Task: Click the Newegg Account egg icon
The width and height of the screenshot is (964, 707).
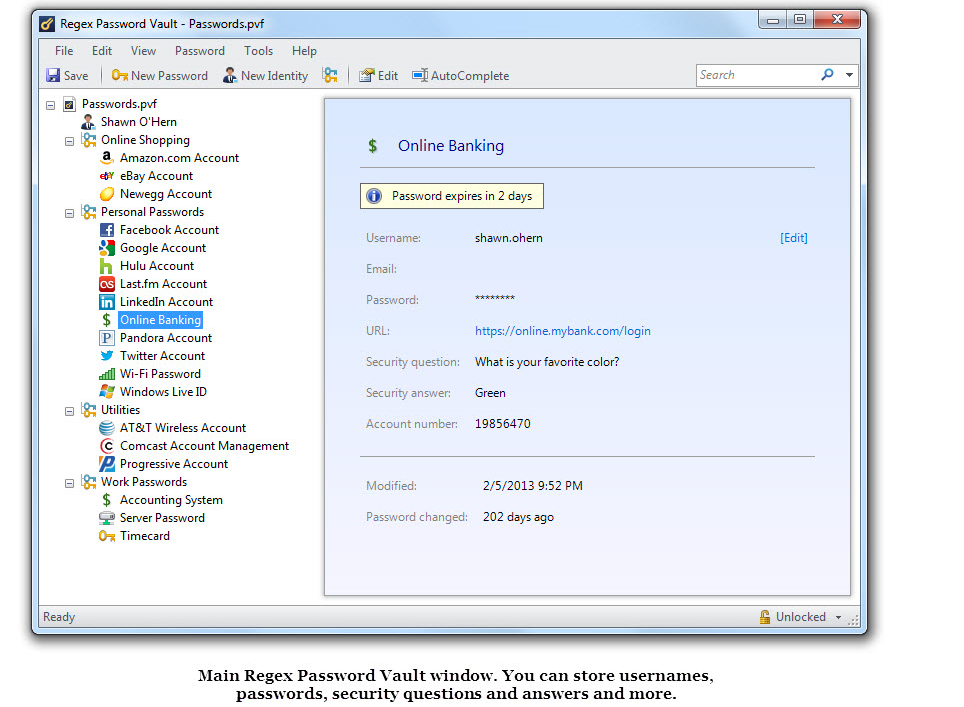Action: point(106,194)
